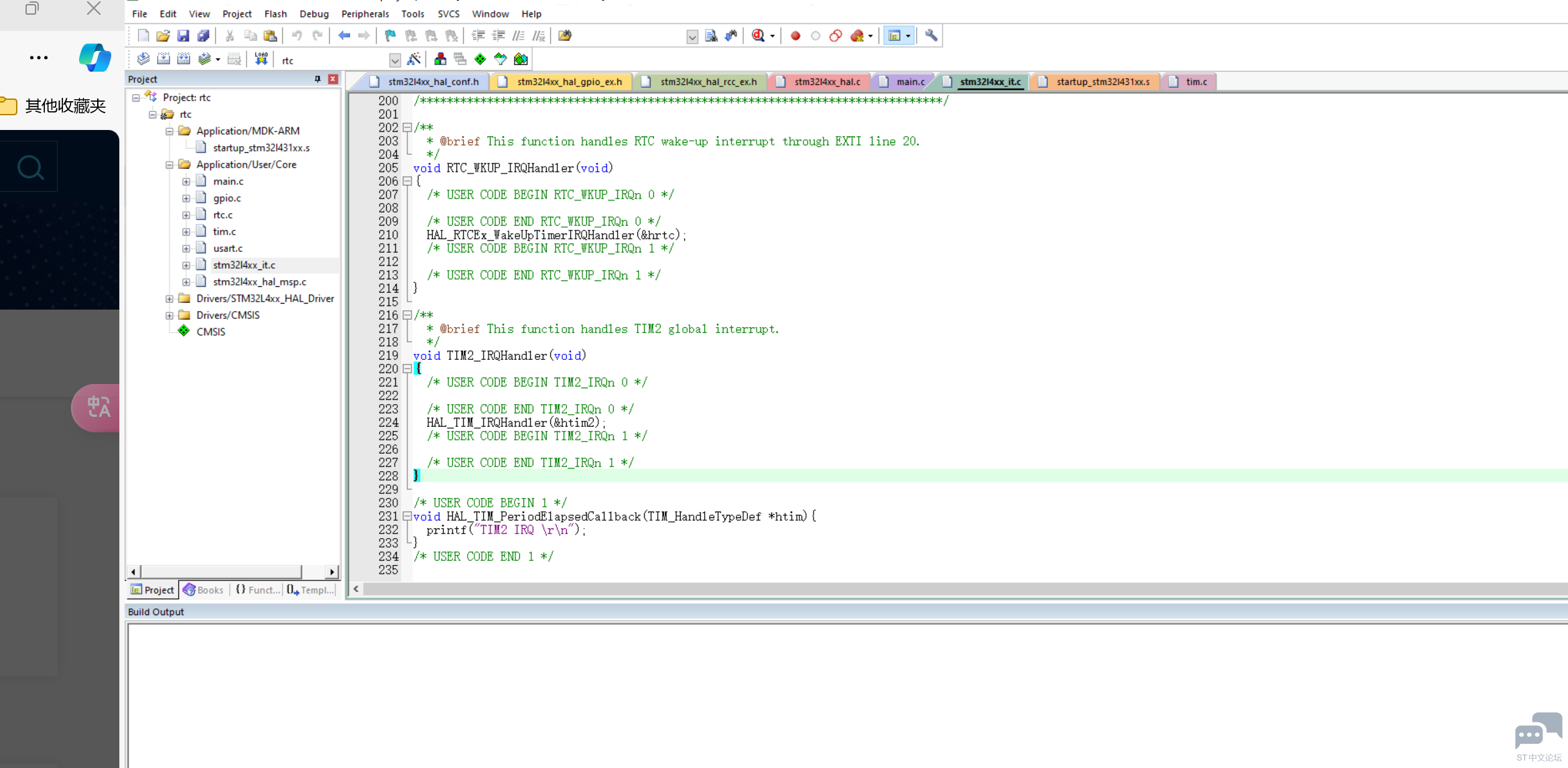1568x768 pixels.
Task: Switch to the Books panel tab
Action: (x=203, y=590)
